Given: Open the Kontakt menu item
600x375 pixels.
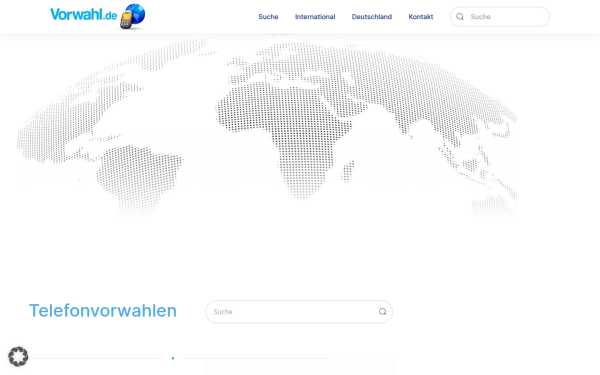Looking at the screenshot, I should tap(421, 17).
